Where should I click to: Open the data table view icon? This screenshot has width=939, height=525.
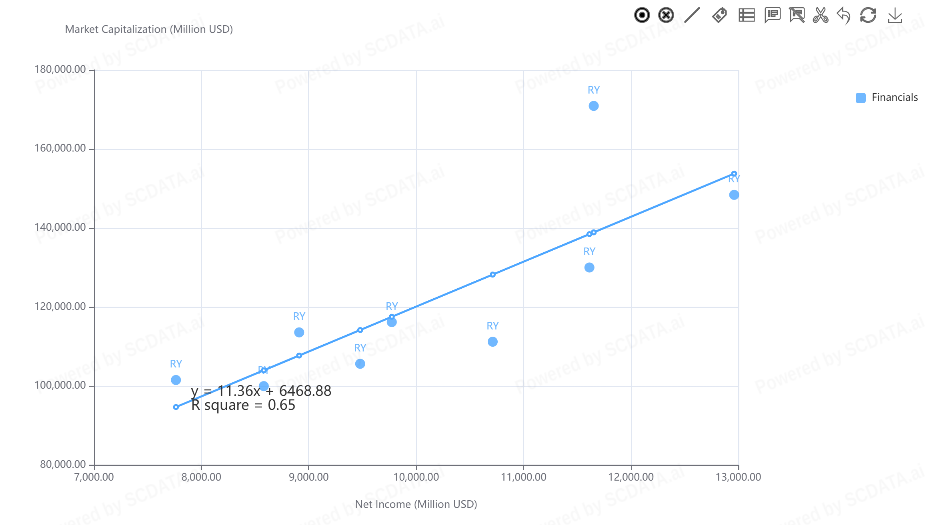pyautogui.click(x=746, y=15)
